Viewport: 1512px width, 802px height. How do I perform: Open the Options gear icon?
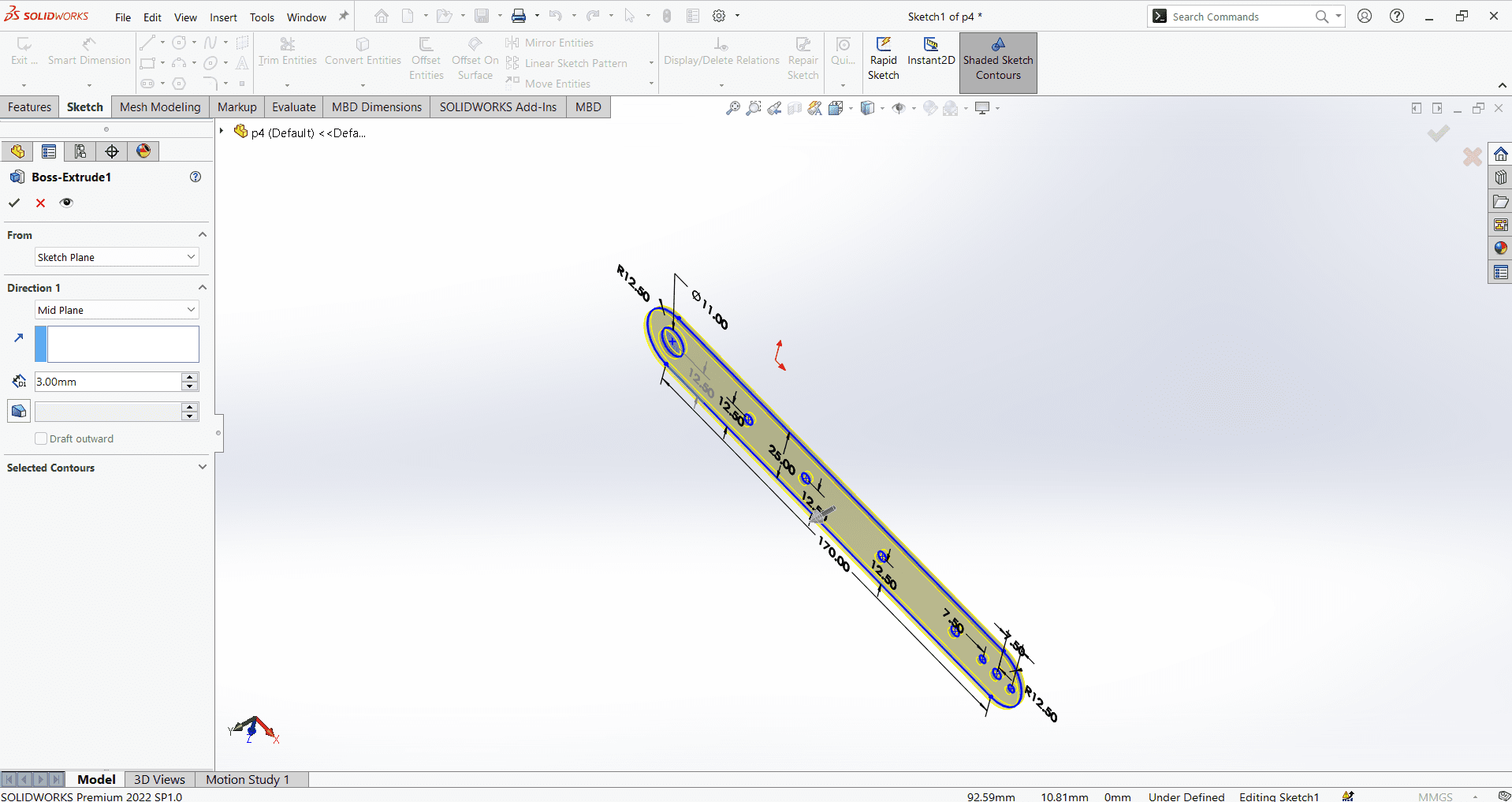719,17
